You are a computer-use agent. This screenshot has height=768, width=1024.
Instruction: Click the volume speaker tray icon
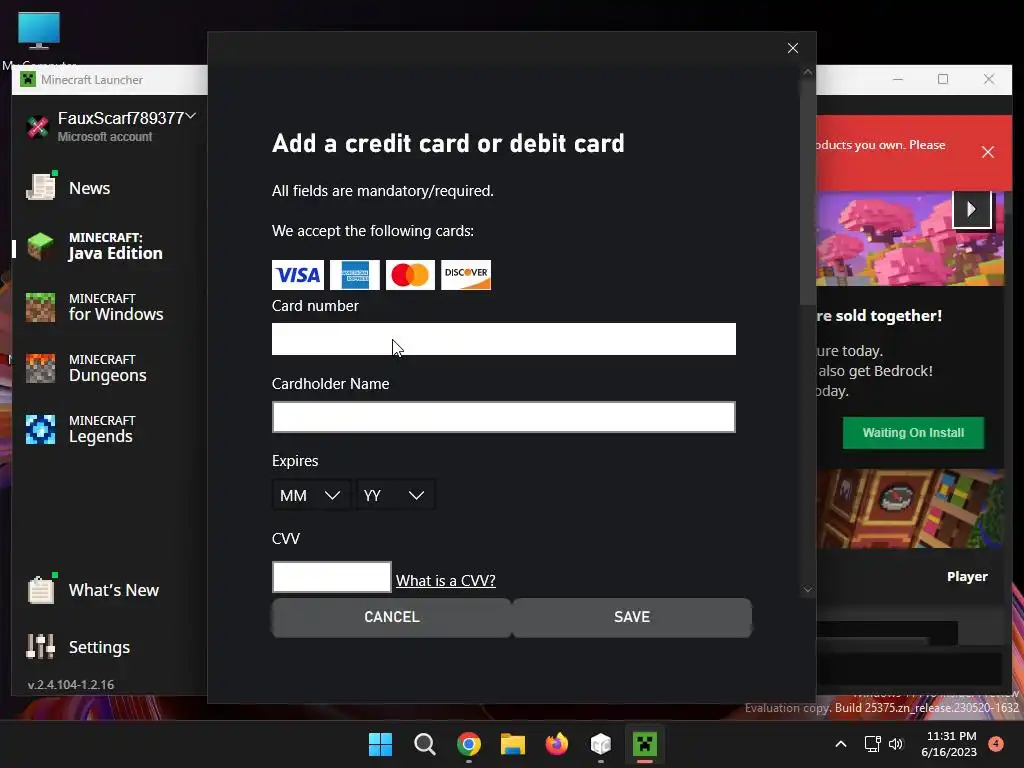[x=896, y=744]
